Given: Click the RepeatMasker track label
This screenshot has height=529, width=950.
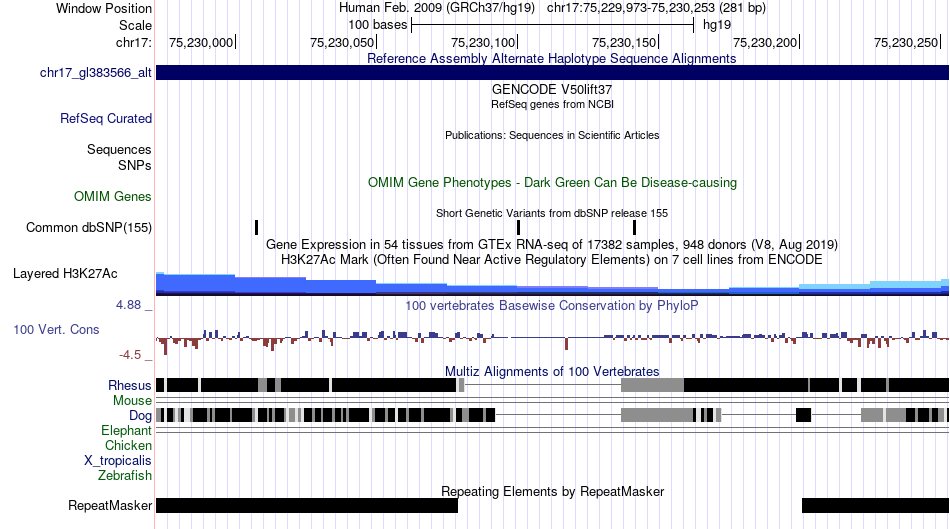Looking at the screenshot, I should coord(110,505).
